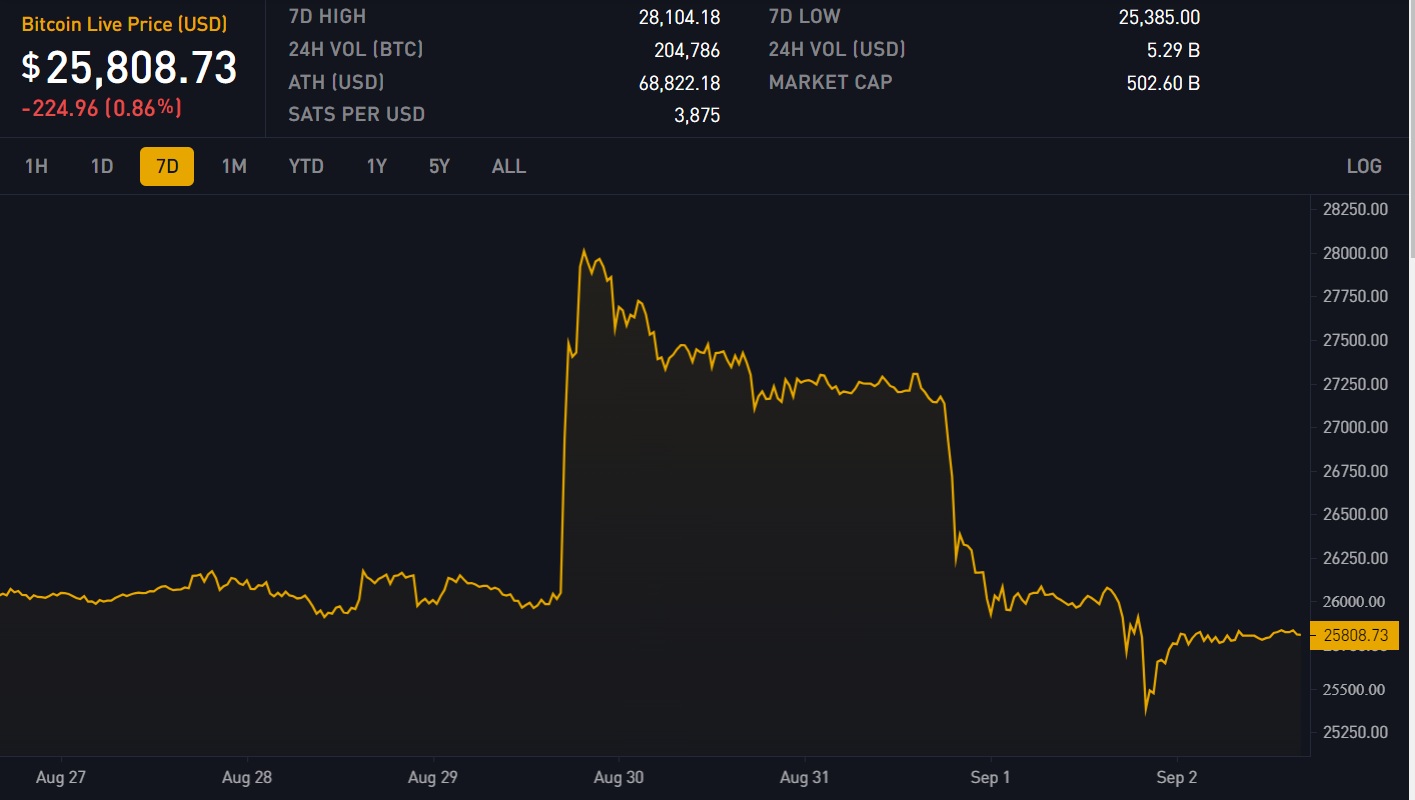Select the 1Y time range

[377, 166]
